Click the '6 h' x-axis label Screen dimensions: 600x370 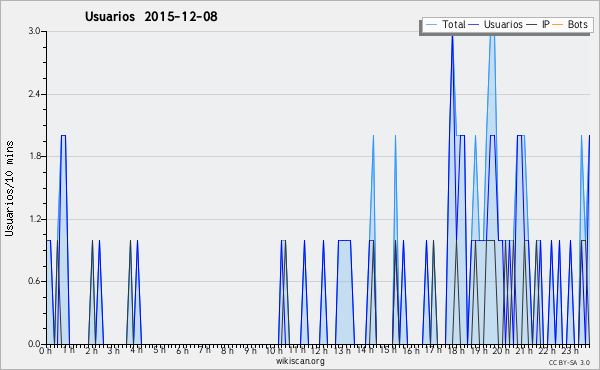point(182,351)
